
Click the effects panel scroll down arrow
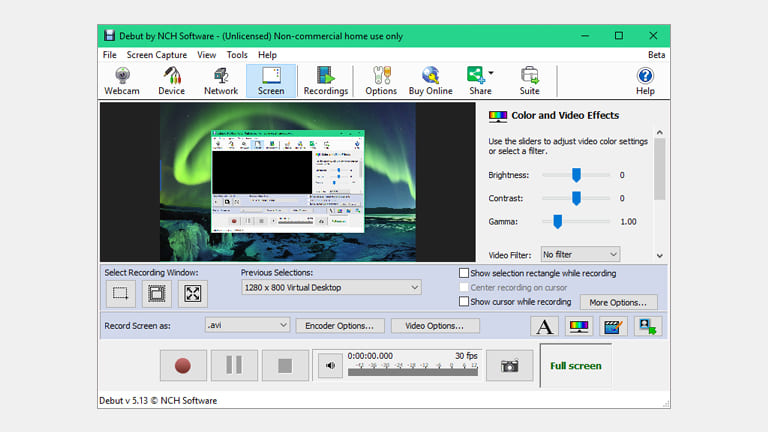[x=660, y=256]
